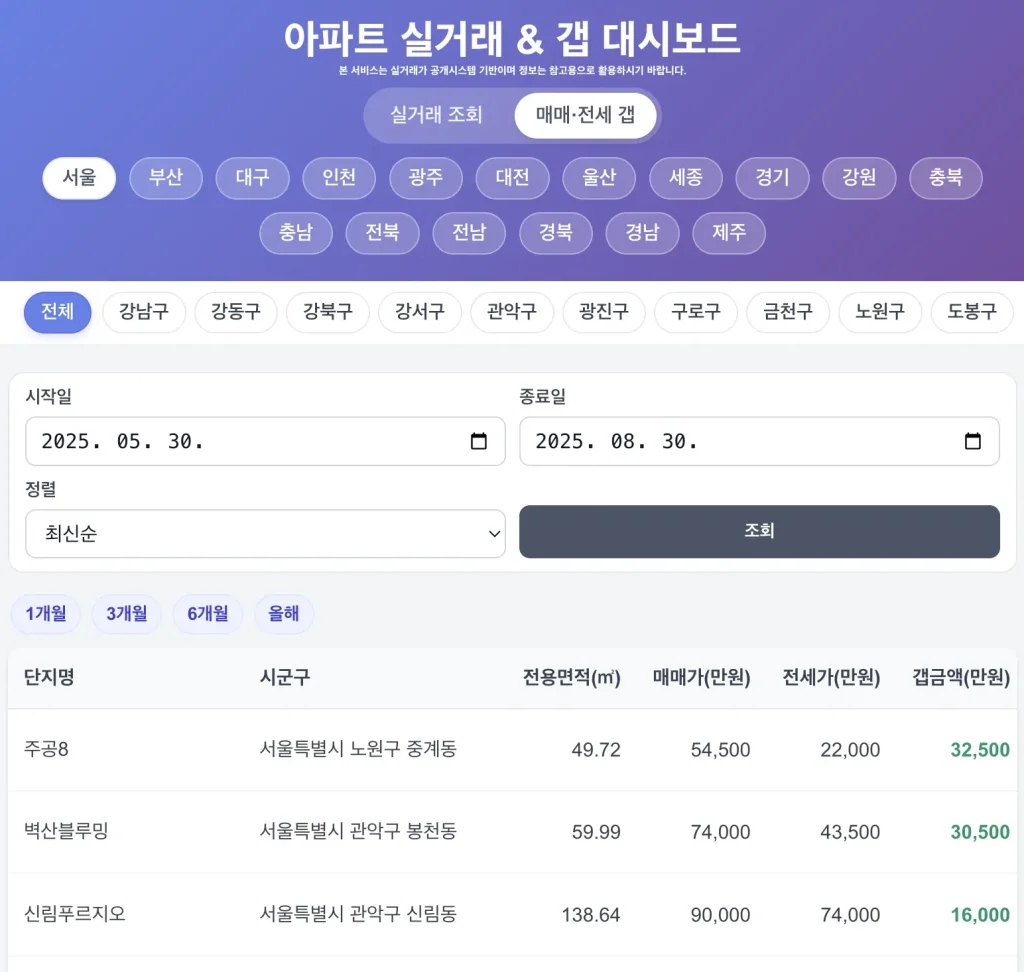Click the 전세가(만원) column header
The height and width of the screenshot is (972, 1024).
831,677
